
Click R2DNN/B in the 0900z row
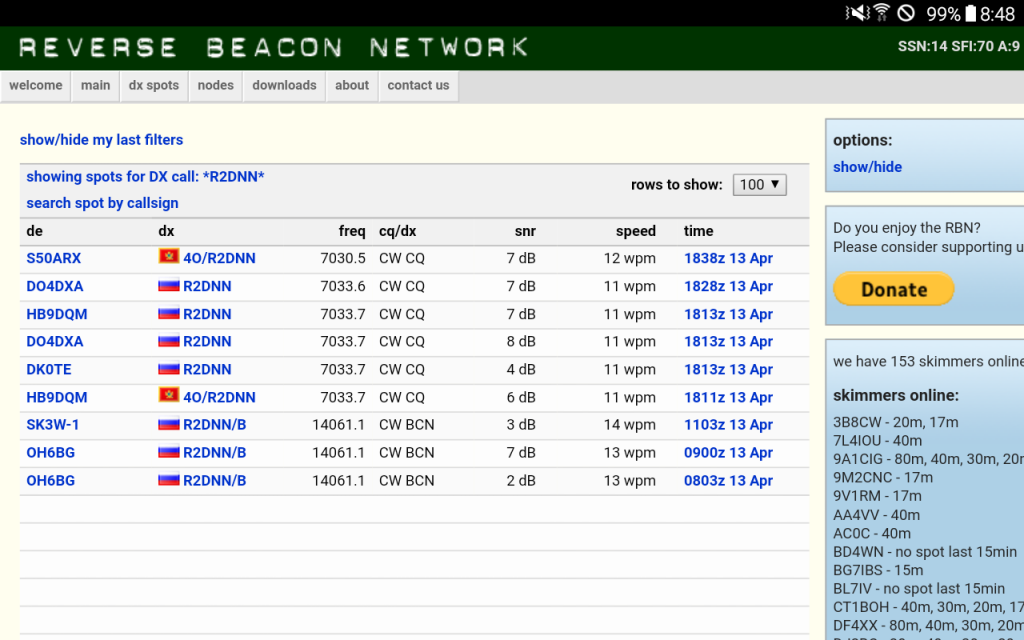215,453
